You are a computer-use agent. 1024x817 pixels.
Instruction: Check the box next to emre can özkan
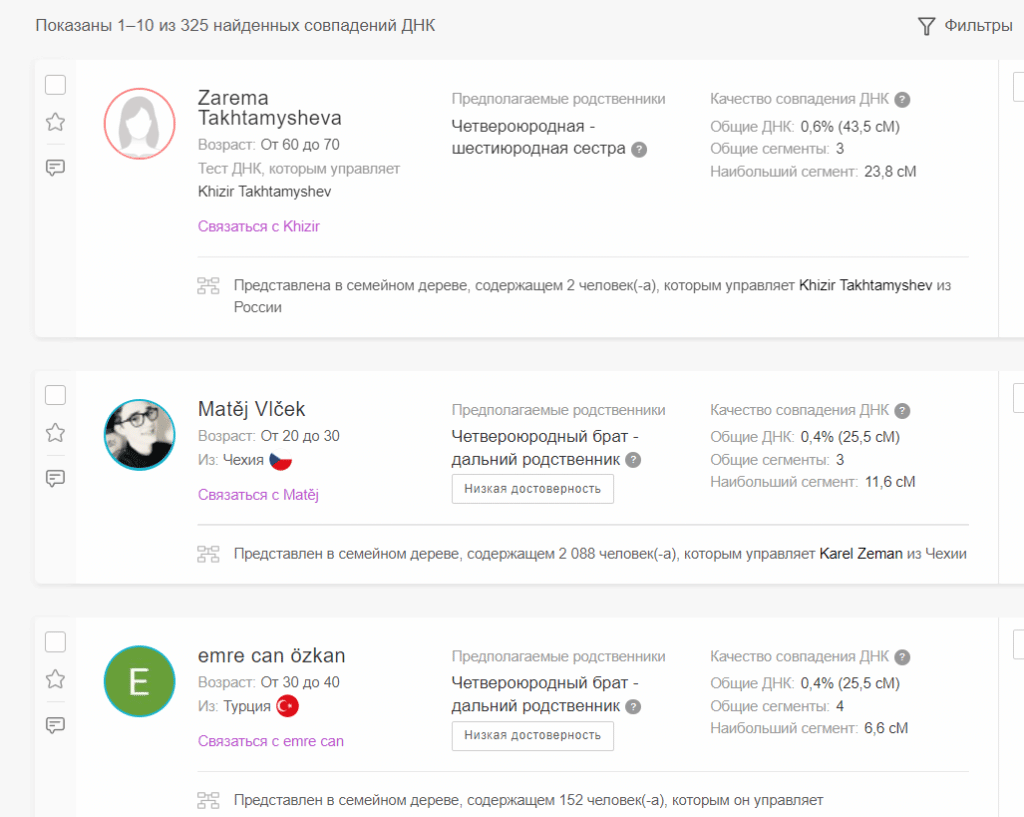tap(56, 642)
